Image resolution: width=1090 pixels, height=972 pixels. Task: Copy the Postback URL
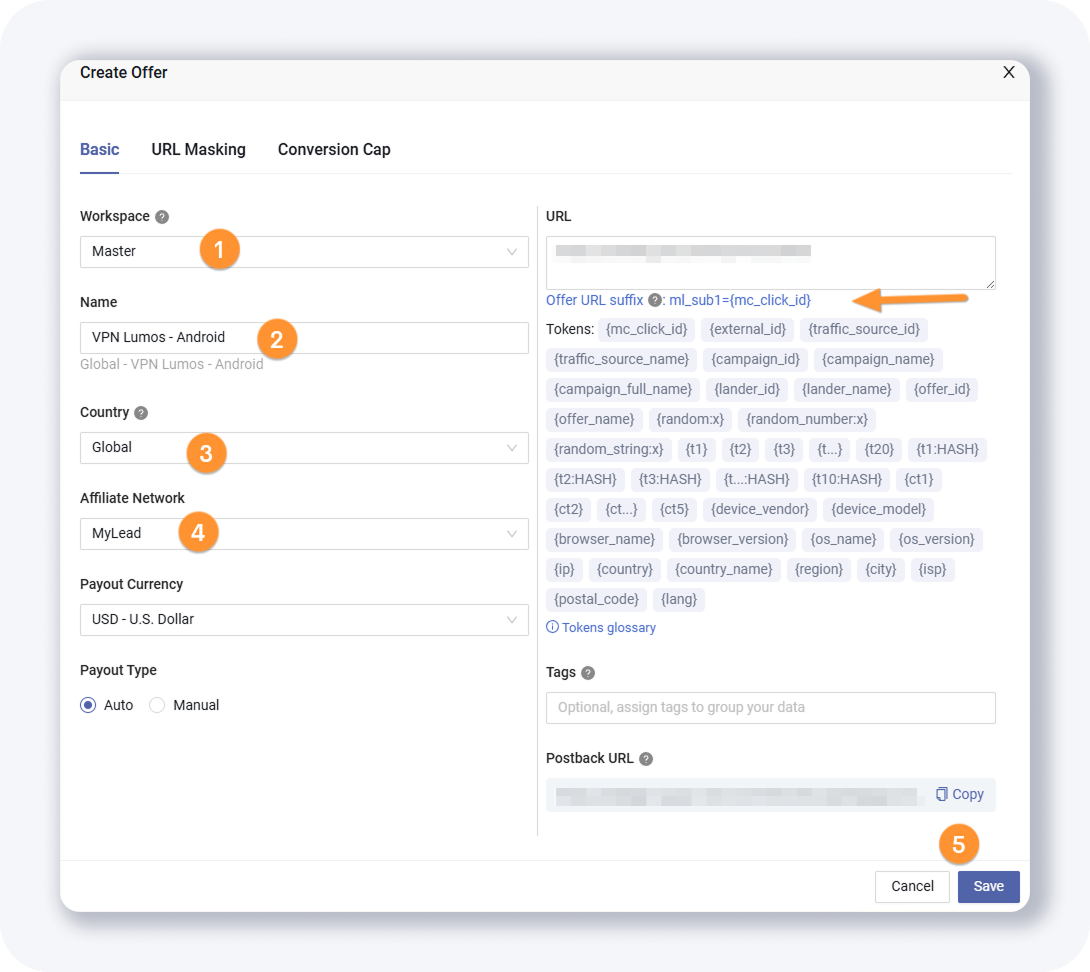tap(960, 794)
